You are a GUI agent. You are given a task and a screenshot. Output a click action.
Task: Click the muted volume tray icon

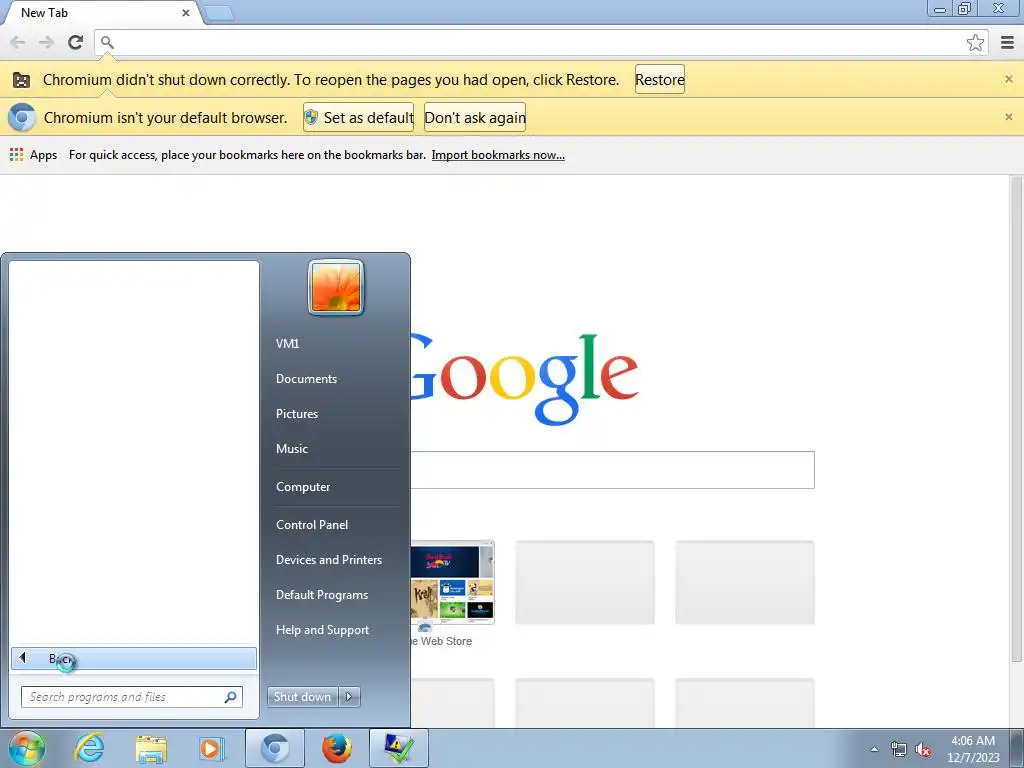[x=923, y=750]
